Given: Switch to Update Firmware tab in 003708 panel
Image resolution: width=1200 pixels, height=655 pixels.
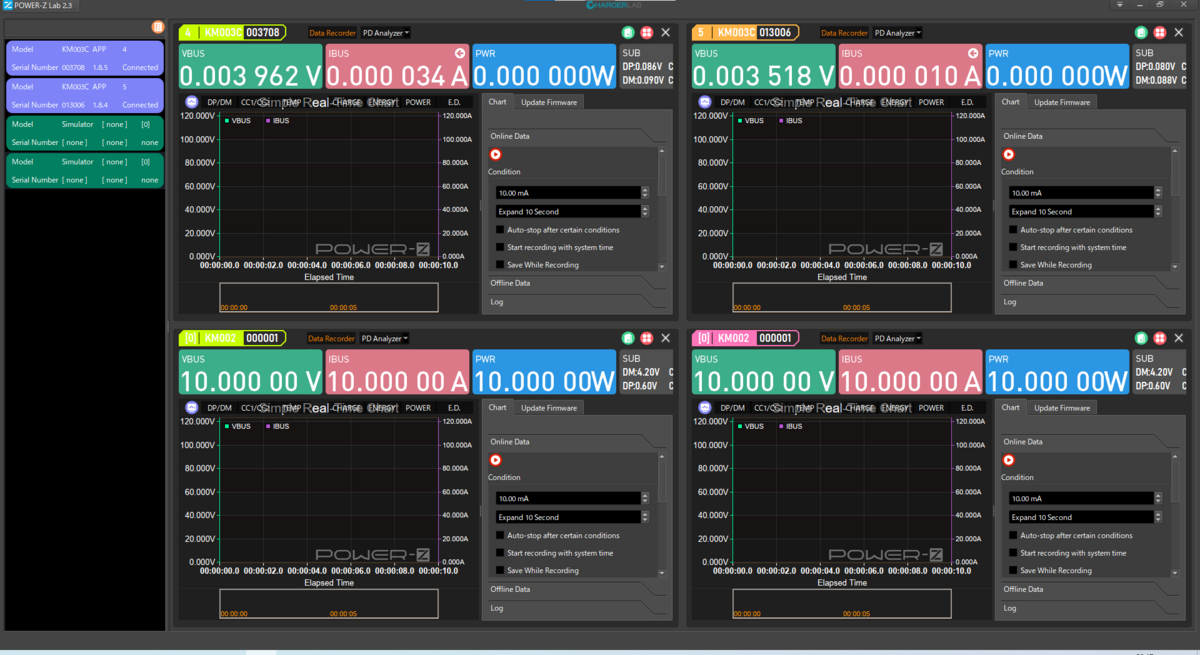Looking at the screenshot, I should 549,102.
